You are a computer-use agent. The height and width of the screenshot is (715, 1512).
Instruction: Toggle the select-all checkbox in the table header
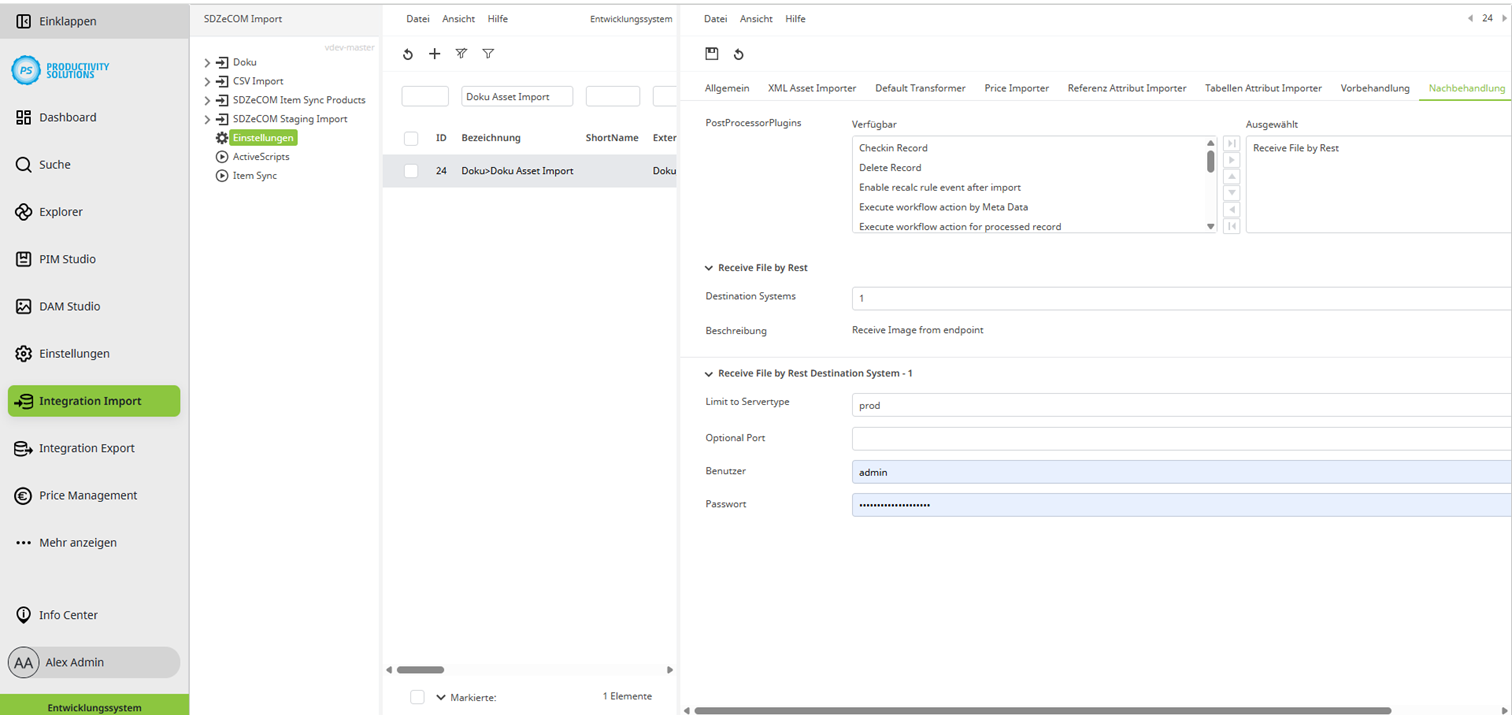point(410,138)
